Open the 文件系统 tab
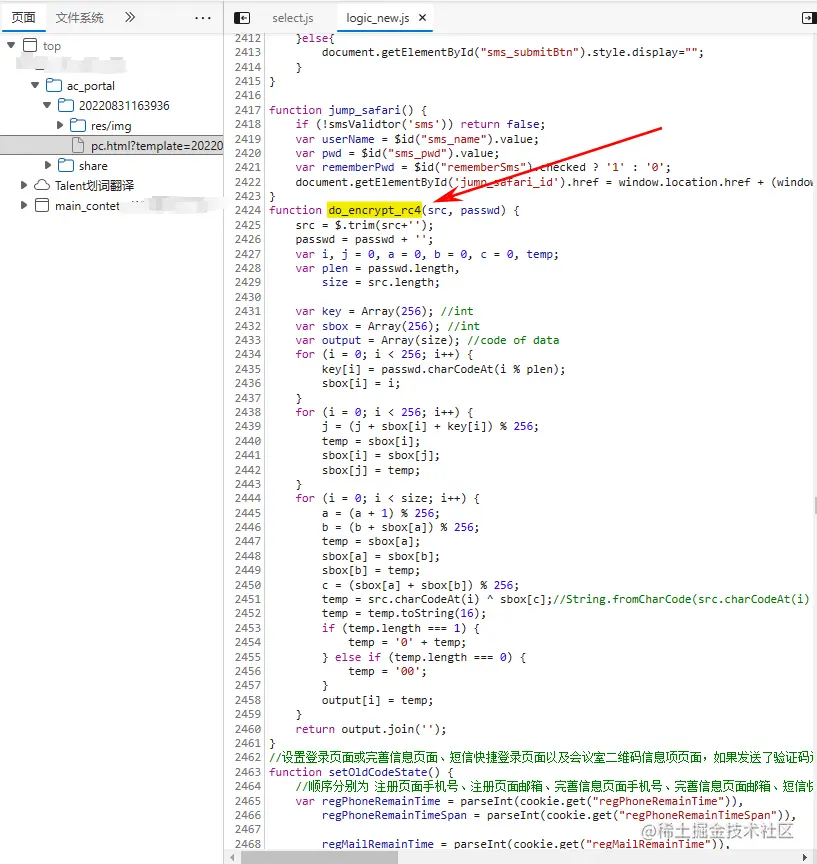 click(x=79, y=18)
